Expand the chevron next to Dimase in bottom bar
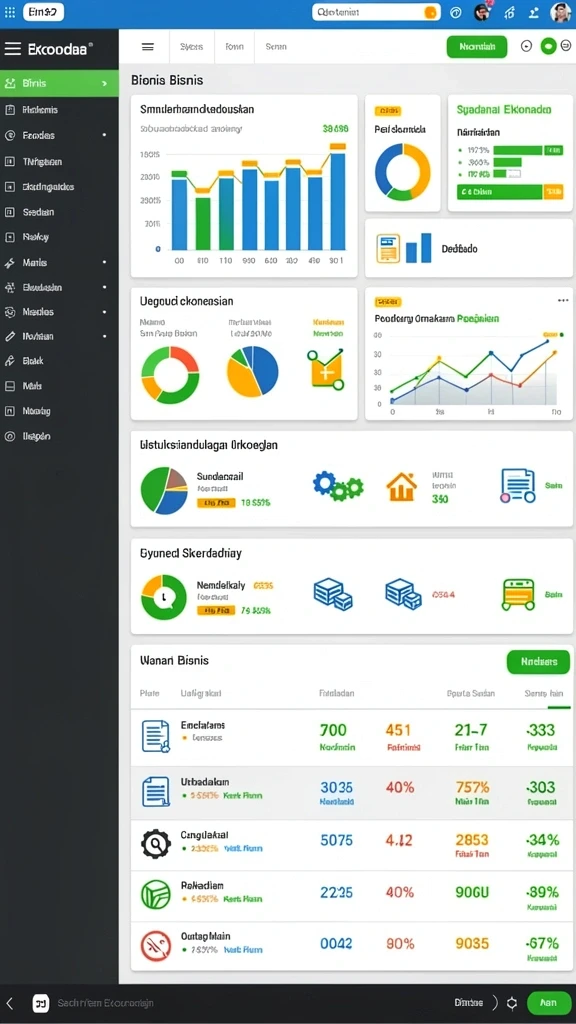 tap(495, 1002)
